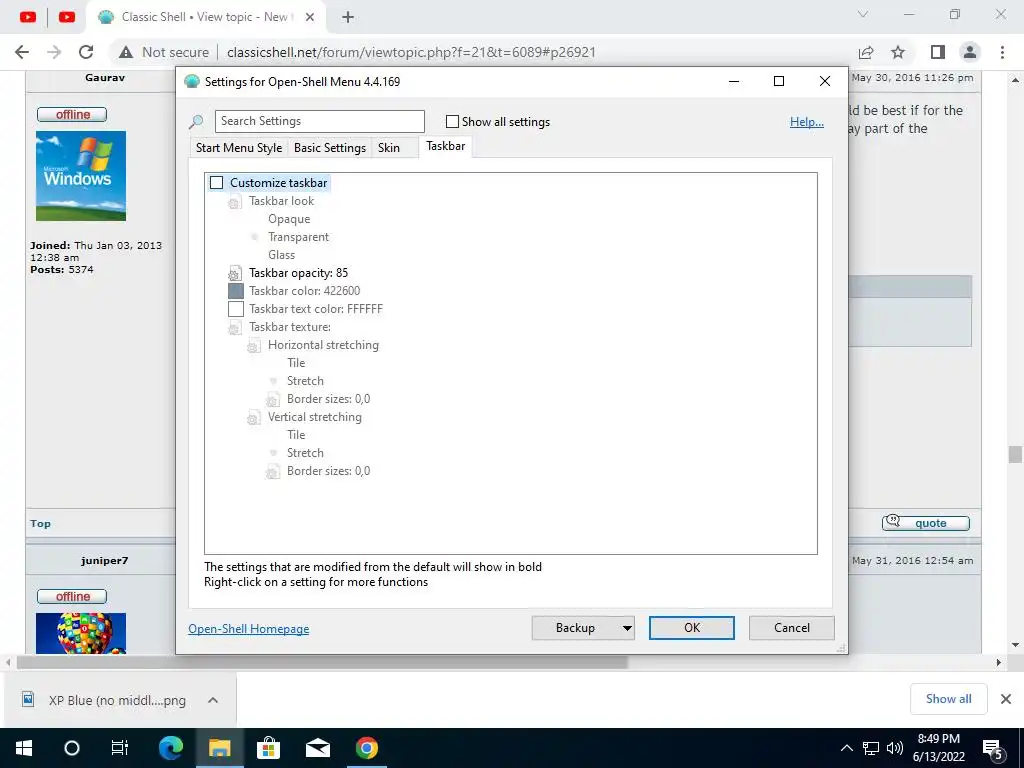
Task: Open Microsoft Store from taskbar
Action: (x=268, y=748)
